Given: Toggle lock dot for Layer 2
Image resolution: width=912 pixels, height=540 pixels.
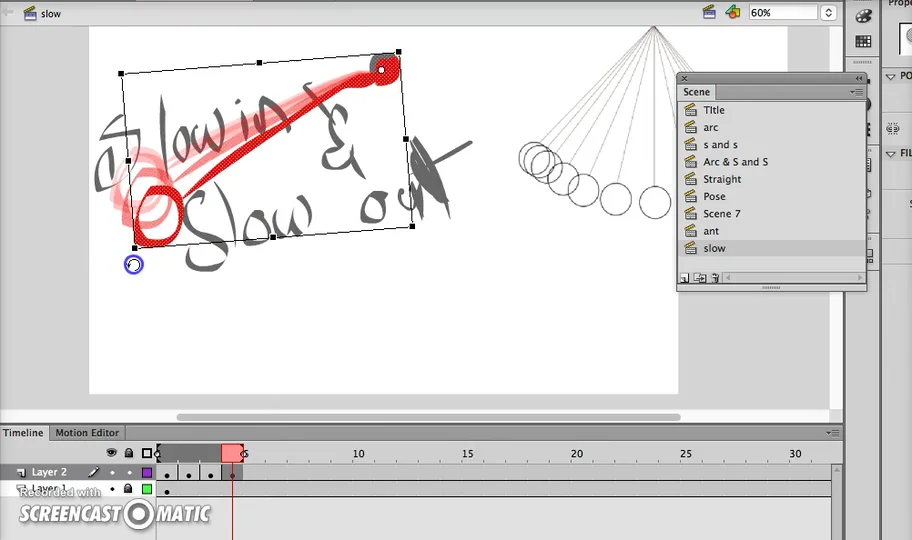Looking at the screenshot, I should tap(129, 472).
